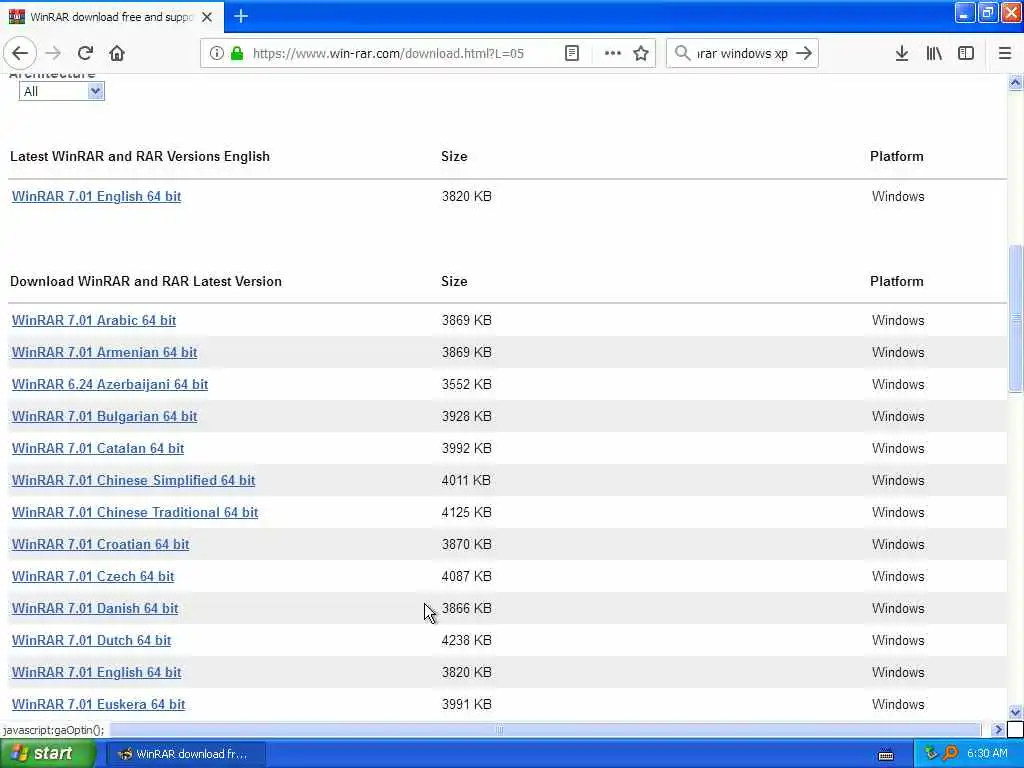This screenshot has height=768, width=1024.
Task: Open page actions three-dot menu
Action: [612, 54]
